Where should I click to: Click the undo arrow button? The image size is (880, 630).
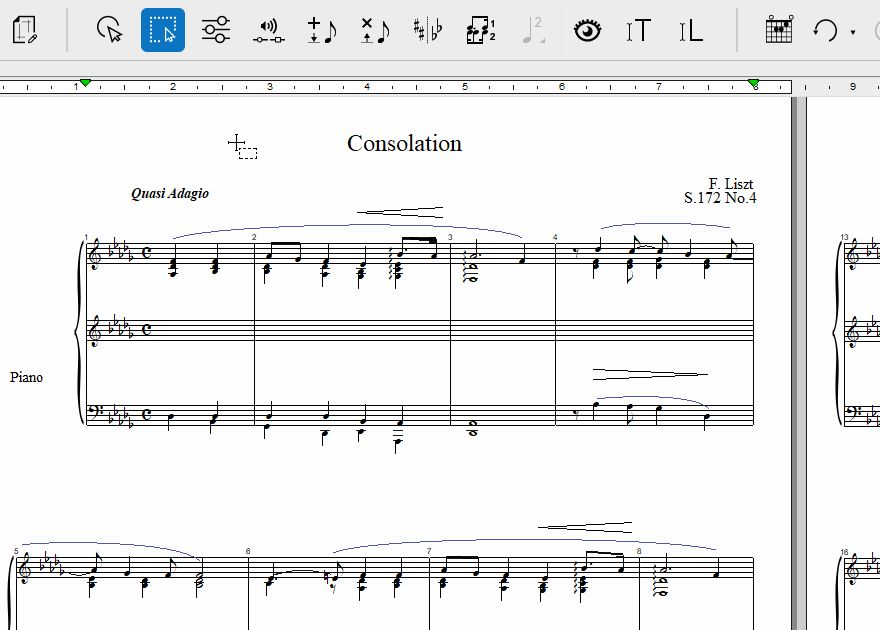(x=825, y=30)
